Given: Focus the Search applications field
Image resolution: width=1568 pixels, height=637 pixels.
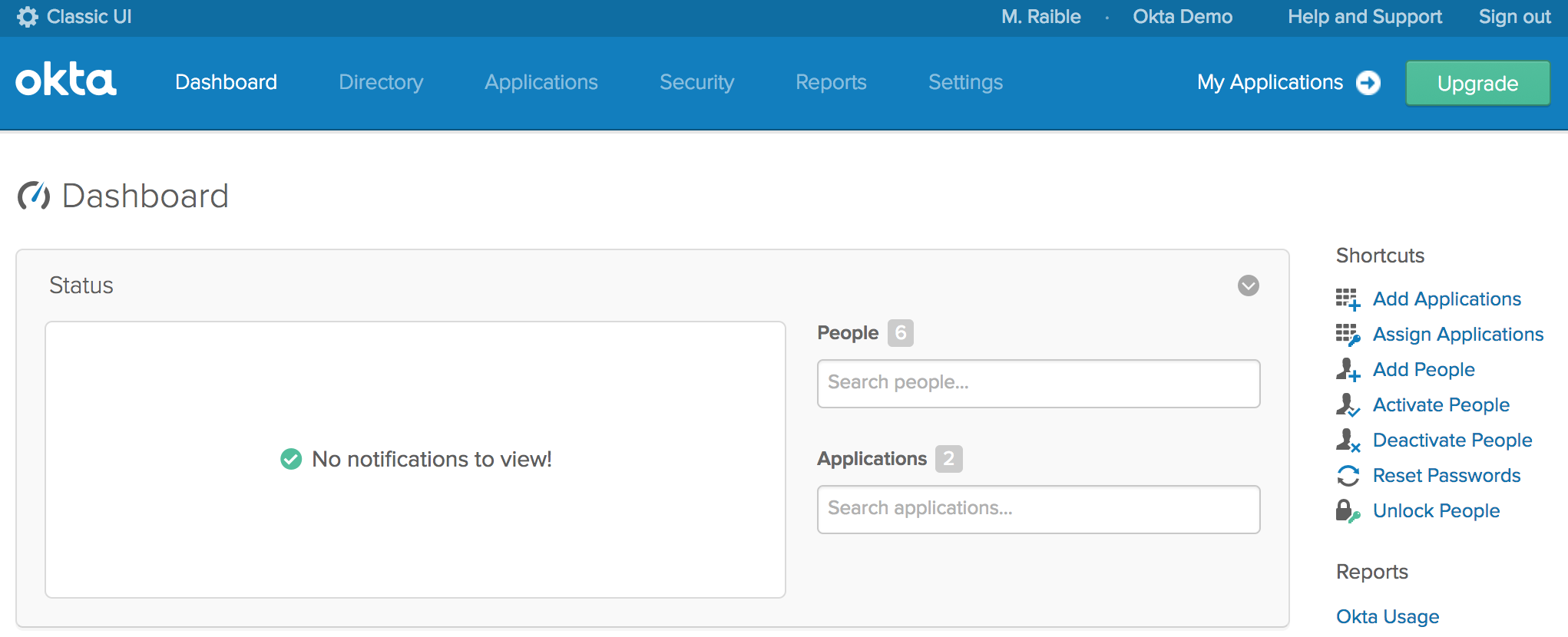Looking at the screenshot, I should coord(1039,510).
